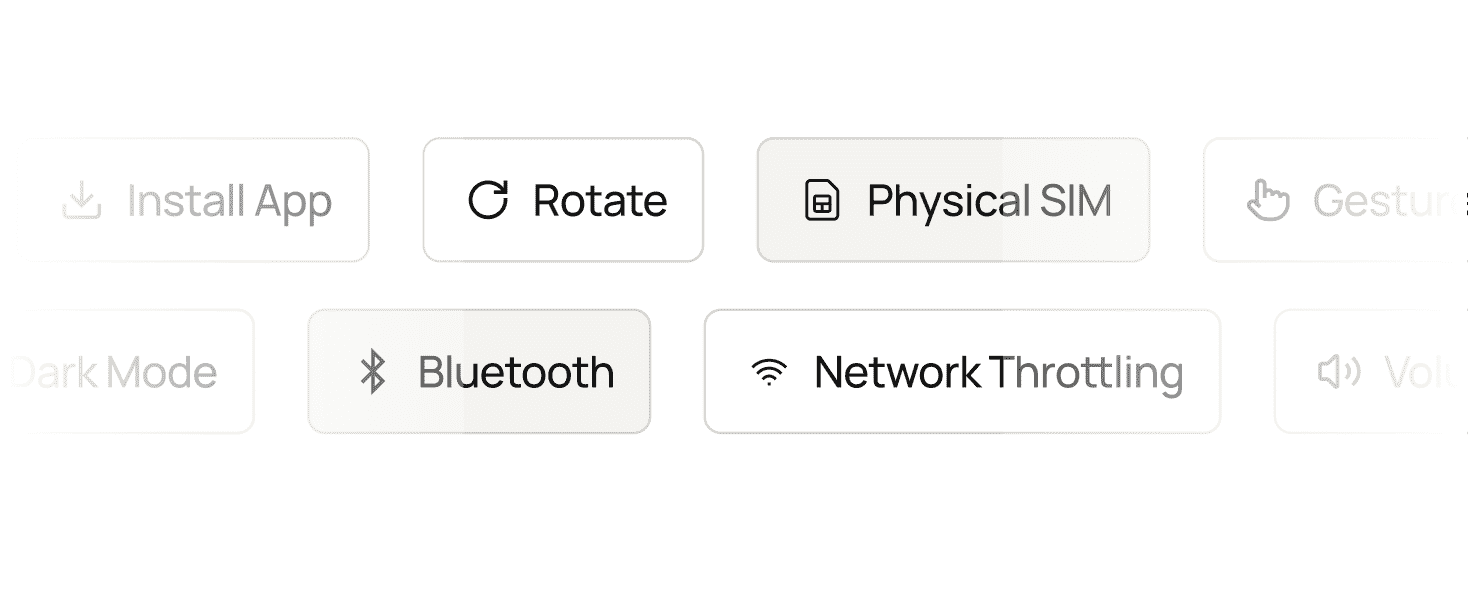Screen dimensions: 1468x600
Task: Enable the Physical SIM option
Action: (x=952, y=200)
